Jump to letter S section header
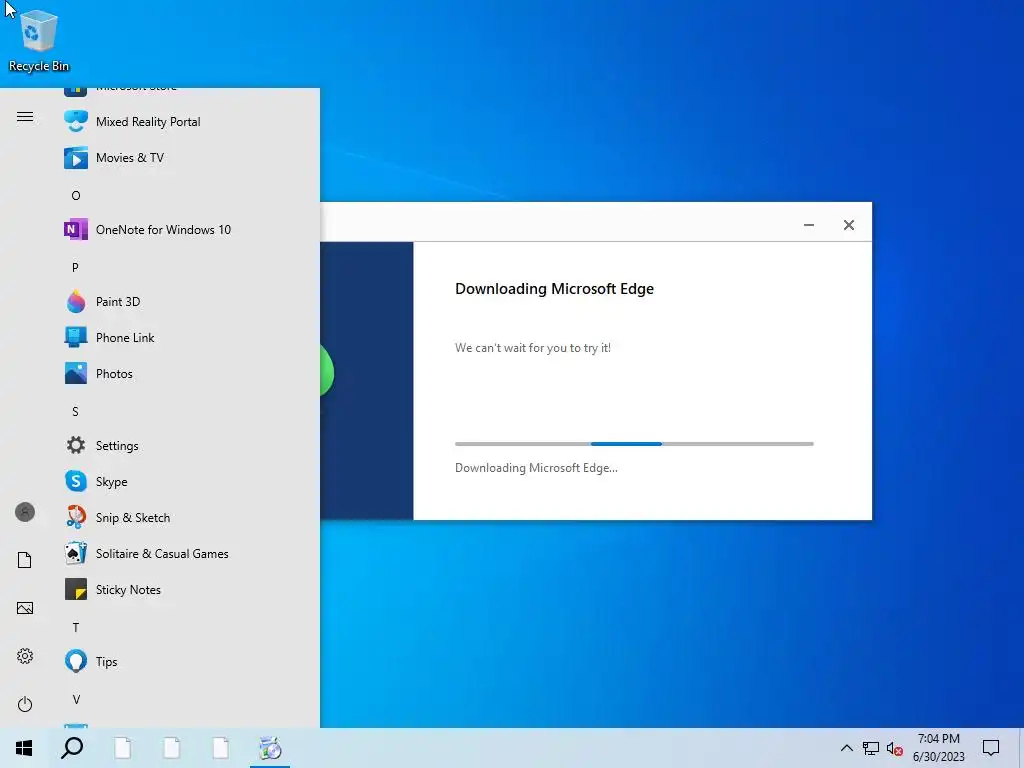 click(x=75, y=411)
